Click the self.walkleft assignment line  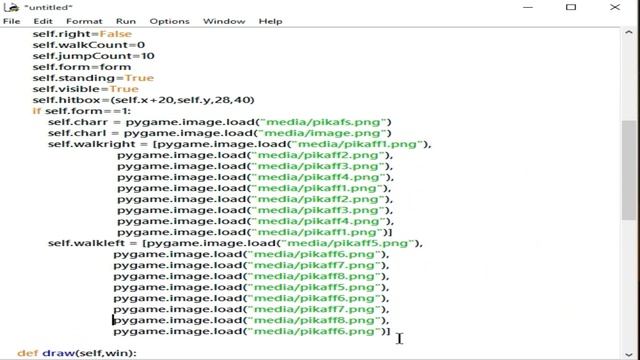[x=236, y=243]
